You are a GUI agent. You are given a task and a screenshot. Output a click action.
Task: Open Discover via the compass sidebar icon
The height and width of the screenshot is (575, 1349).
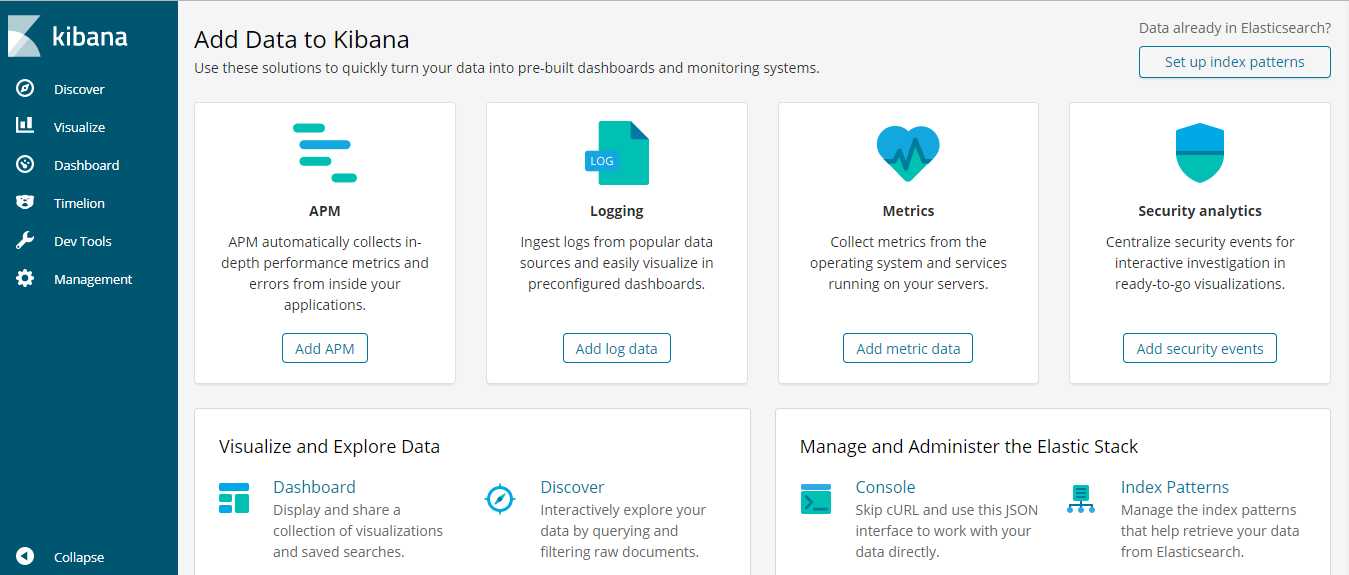click(x=25, y=89)
